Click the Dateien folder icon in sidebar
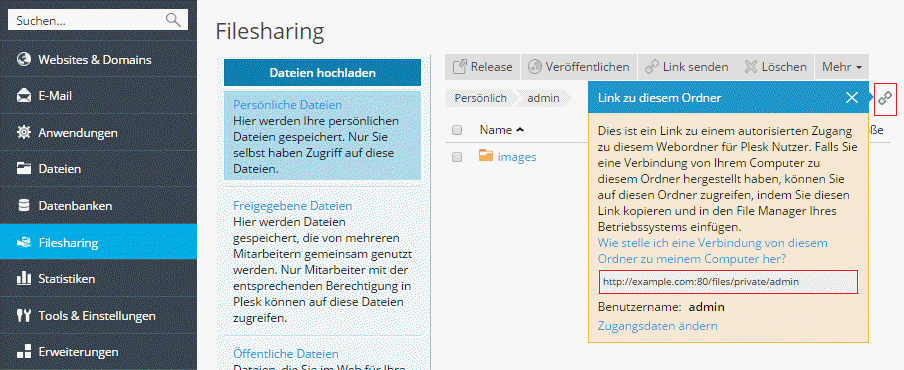904x370 pixels. pyautogui.click(x=24, y=169)
